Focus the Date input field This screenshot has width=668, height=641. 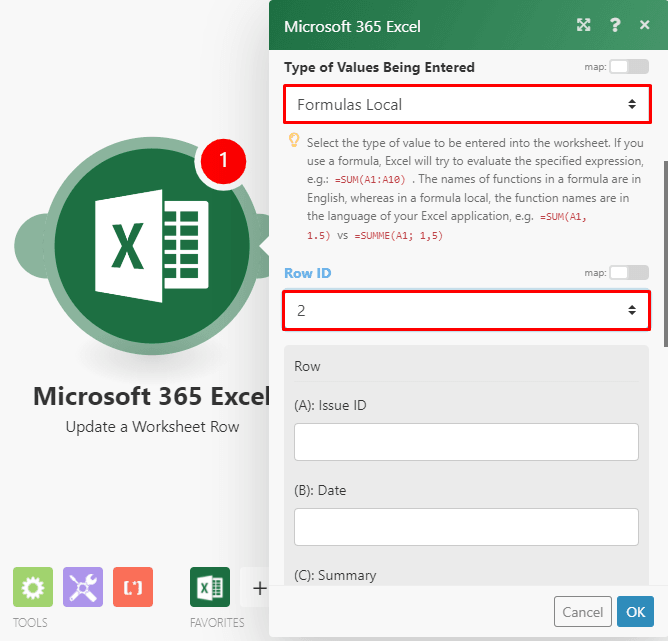tap(466, 526)
